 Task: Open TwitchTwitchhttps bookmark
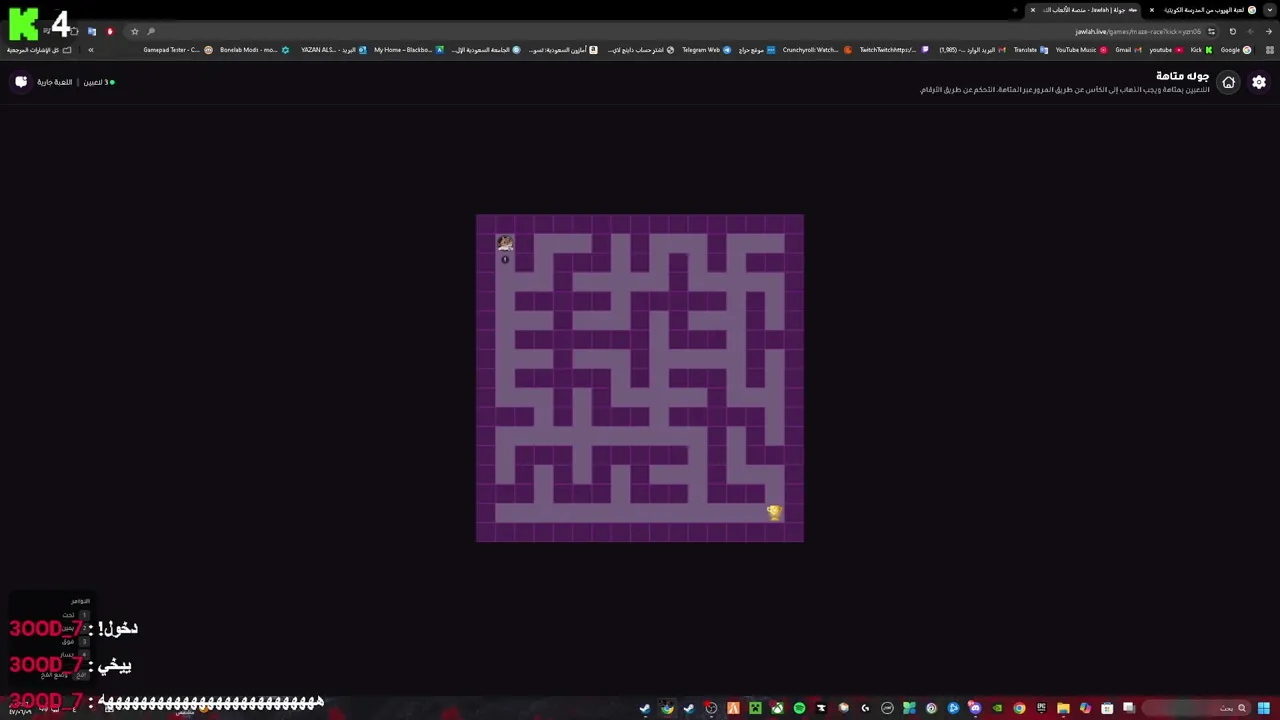pyautogui.click(x=894, y=50)
